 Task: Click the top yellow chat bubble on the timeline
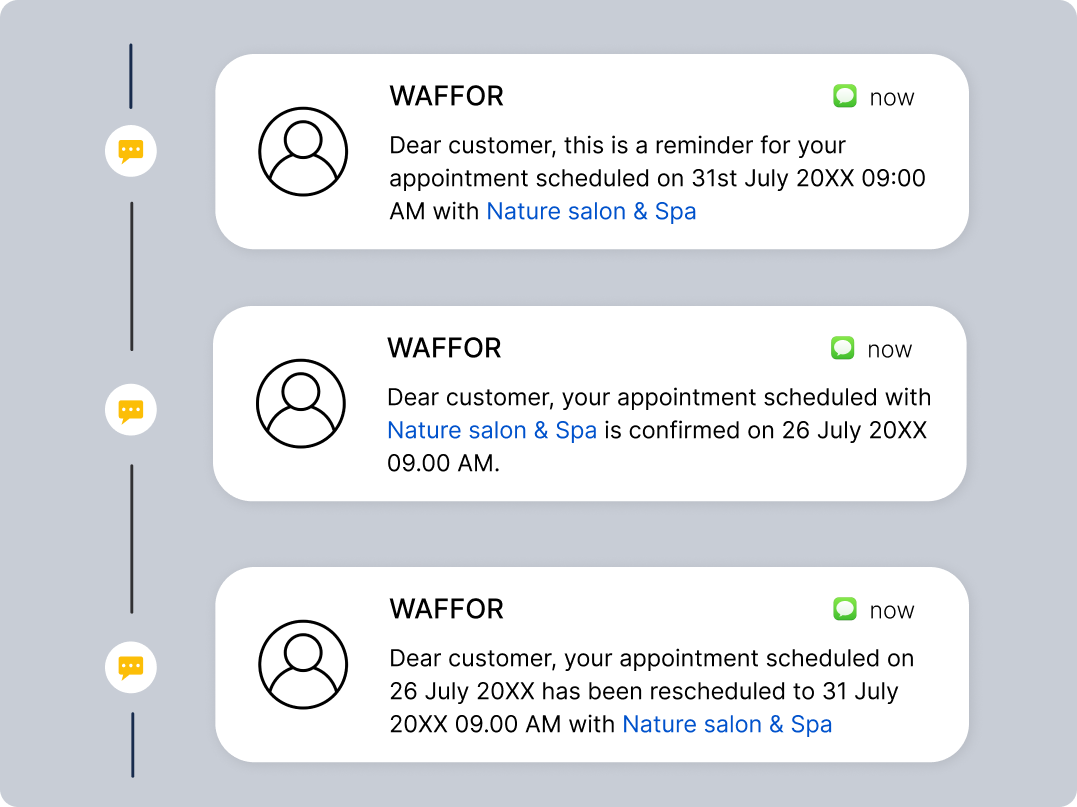pos(131,151)
